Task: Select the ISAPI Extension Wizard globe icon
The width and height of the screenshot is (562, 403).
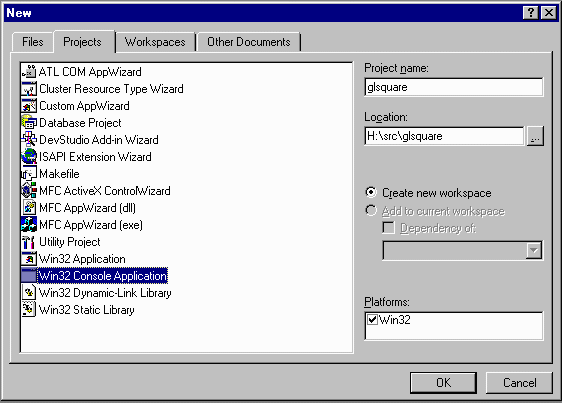Action: (29, 157)
